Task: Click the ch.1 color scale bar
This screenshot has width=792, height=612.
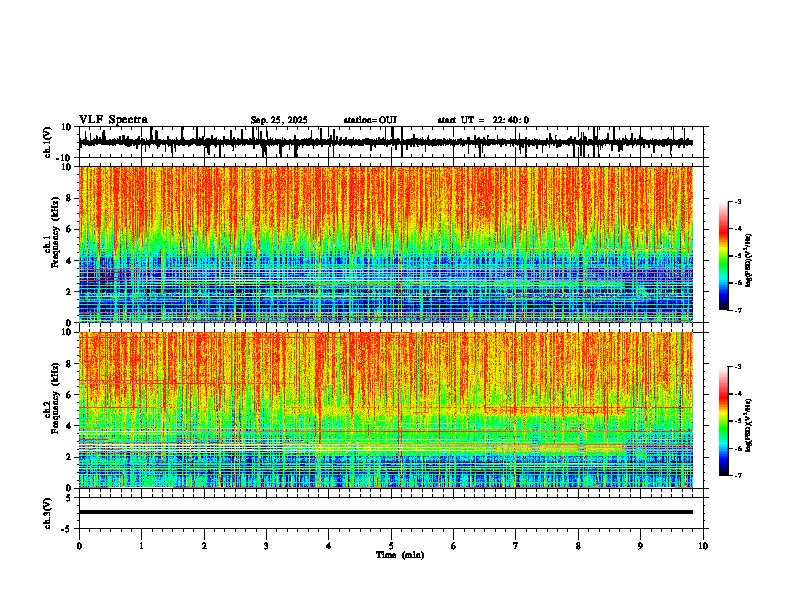Action: (724, 256)
